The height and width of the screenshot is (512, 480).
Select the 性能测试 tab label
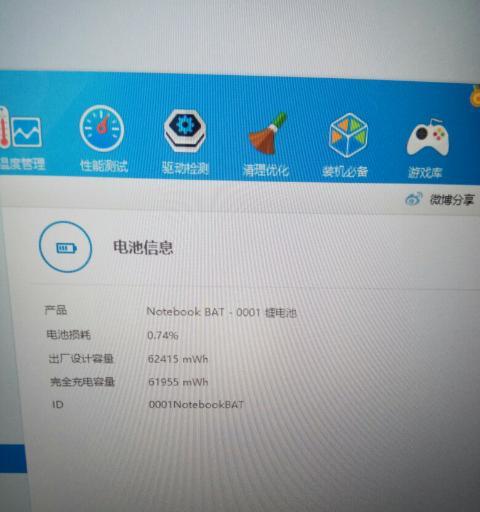point(104,166)
